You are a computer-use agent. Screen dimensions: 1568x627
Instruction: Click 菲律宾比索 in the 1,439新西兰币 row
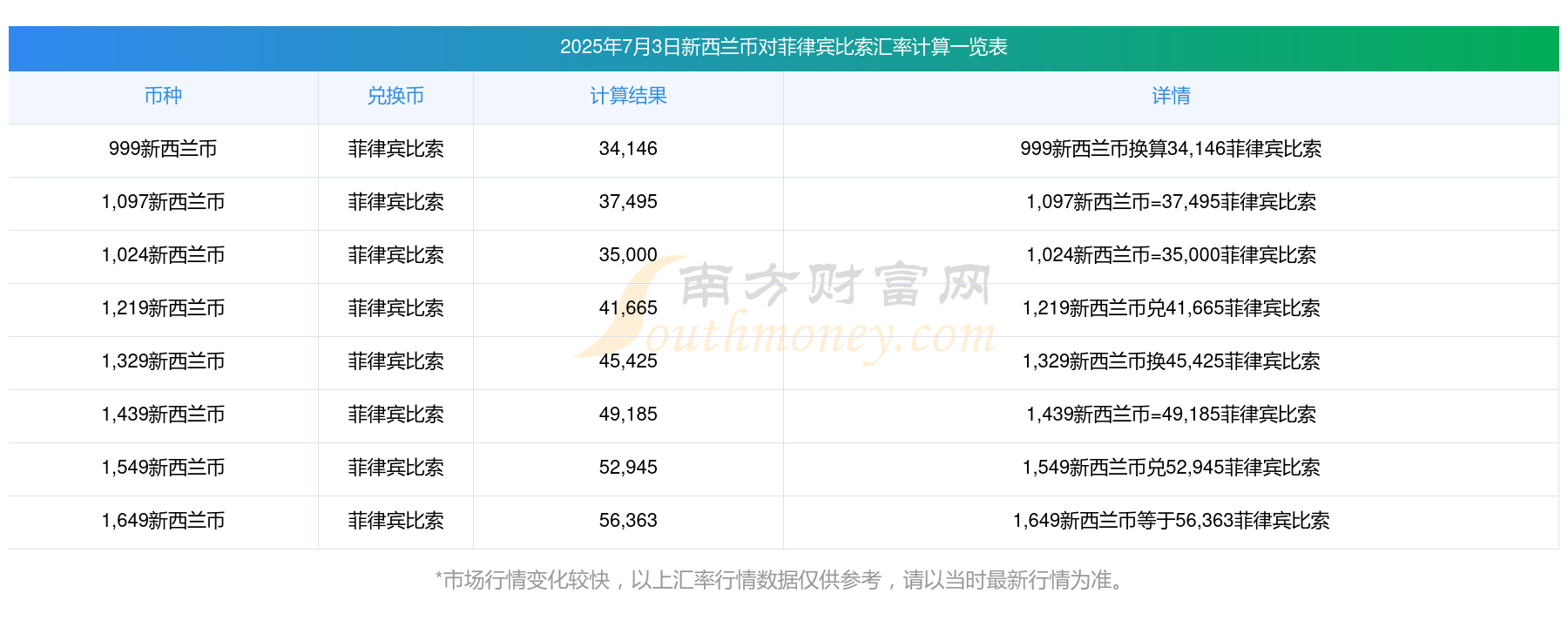click(395, 415)
